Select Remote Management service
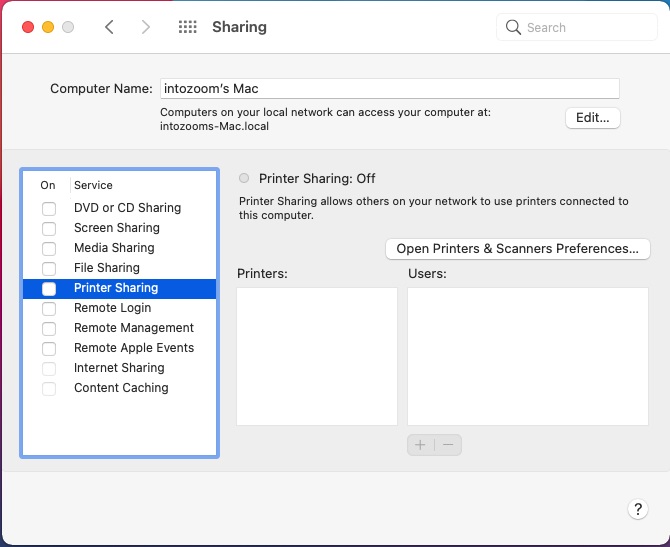Viewport: 670px width, 547px height. point(133,328)
